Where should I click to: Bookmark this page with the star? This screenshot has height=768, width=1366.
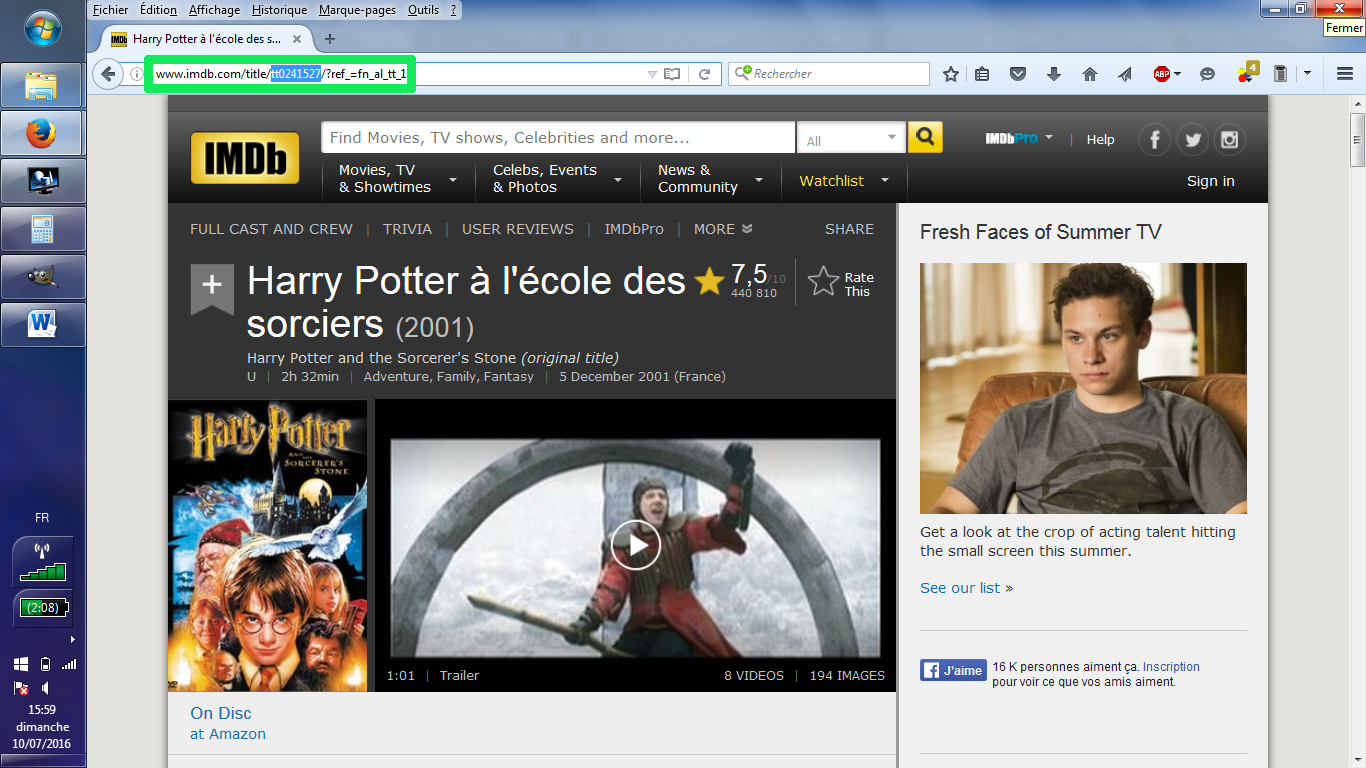[951, 74]
